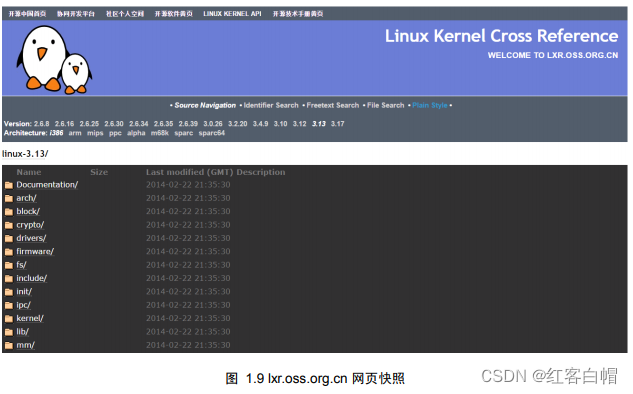Image resolution: width=633 pixels, height=394 pixels.
Task: Click the arch folder icon
Action: pos(9,199)
